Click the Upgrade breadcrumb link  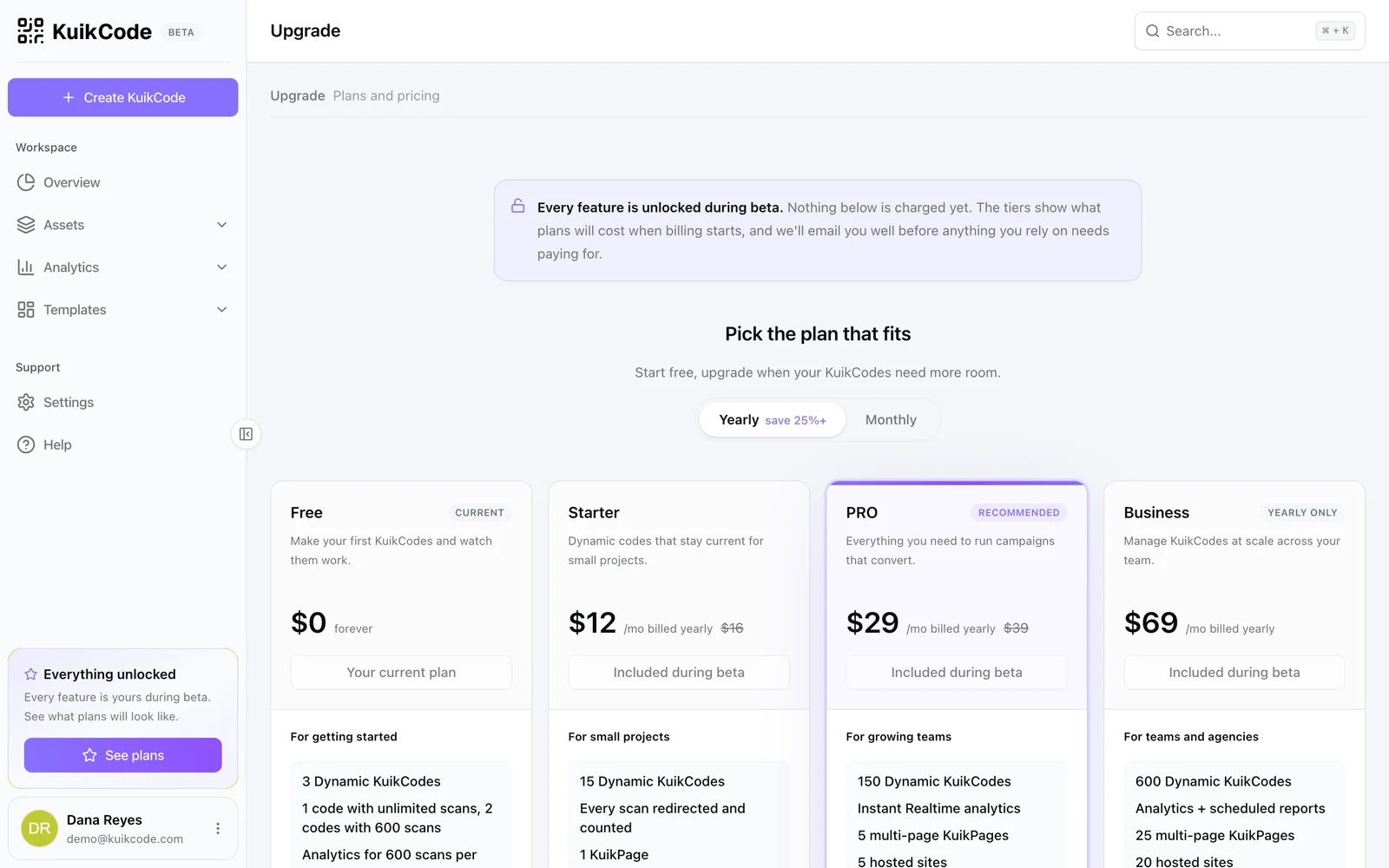pyautogui.click(x=297, y=95)
